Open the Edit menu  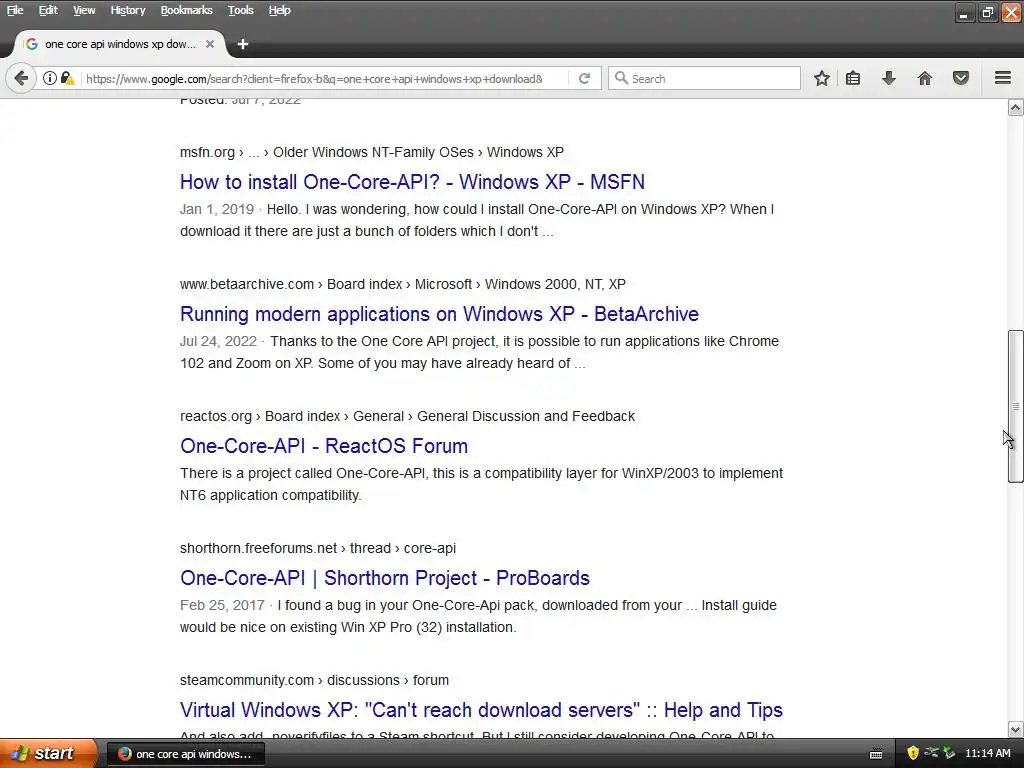(x=48, y=10)
